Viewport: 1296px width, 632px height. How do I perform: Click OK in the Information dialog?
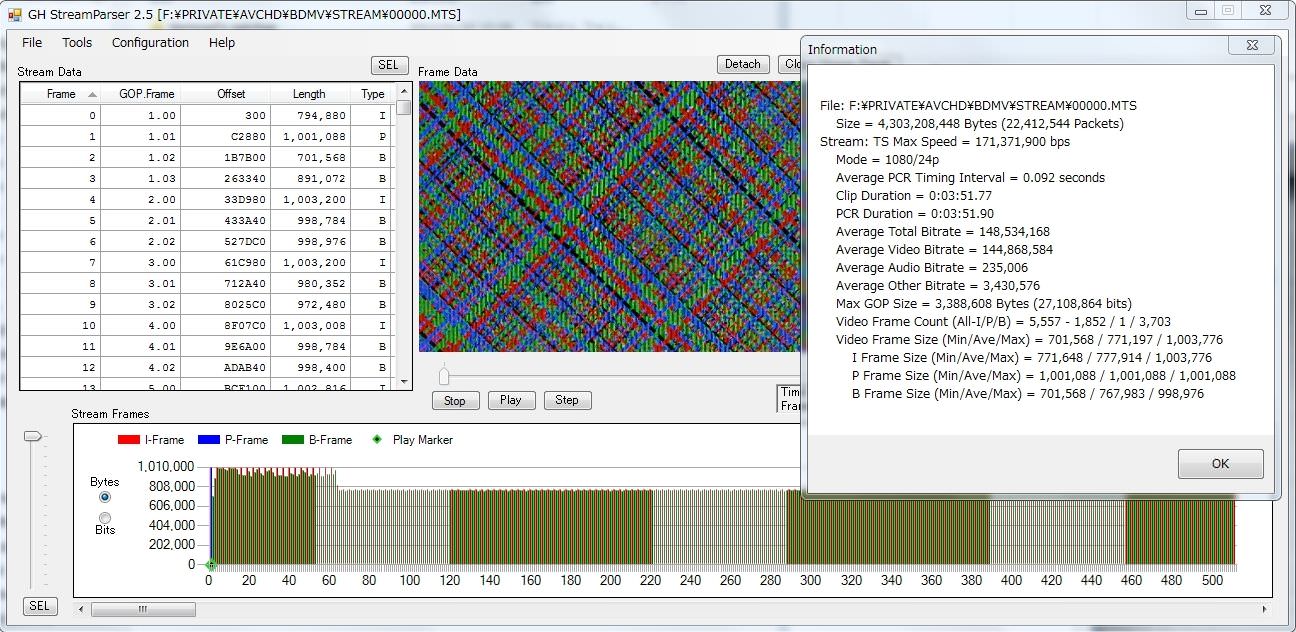1220,464
